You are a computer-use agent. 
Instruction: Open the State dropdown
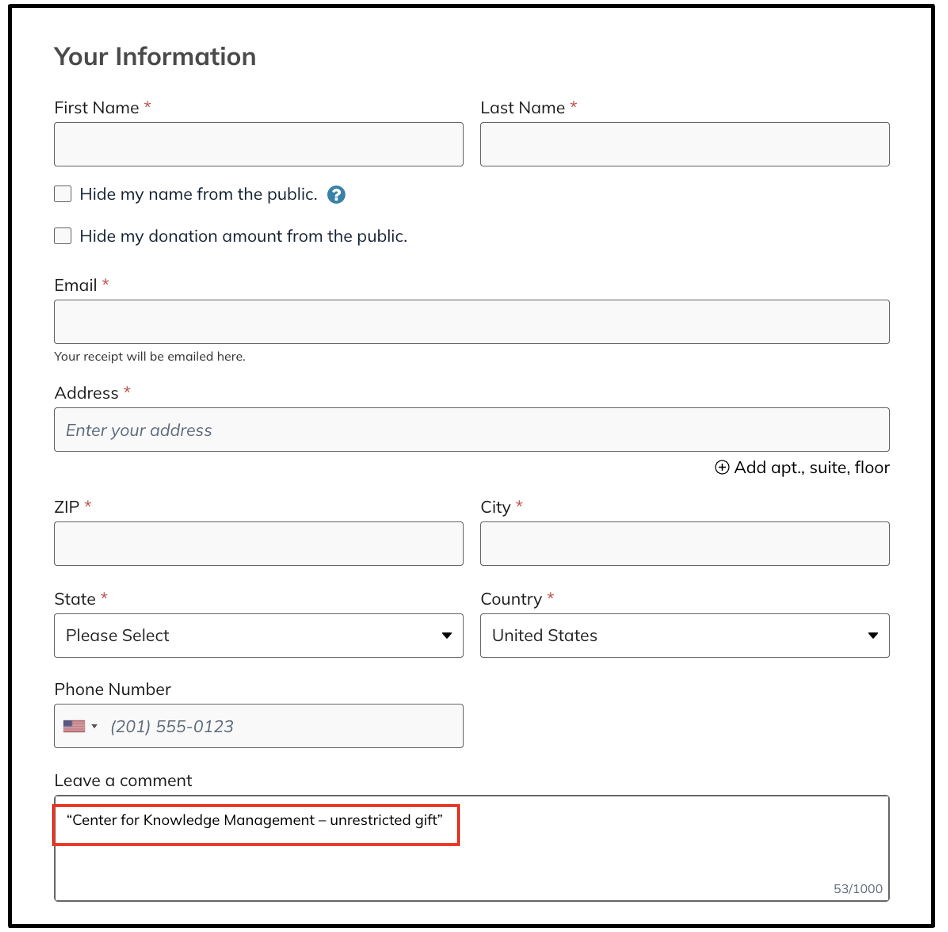click(x=259, y=635)
